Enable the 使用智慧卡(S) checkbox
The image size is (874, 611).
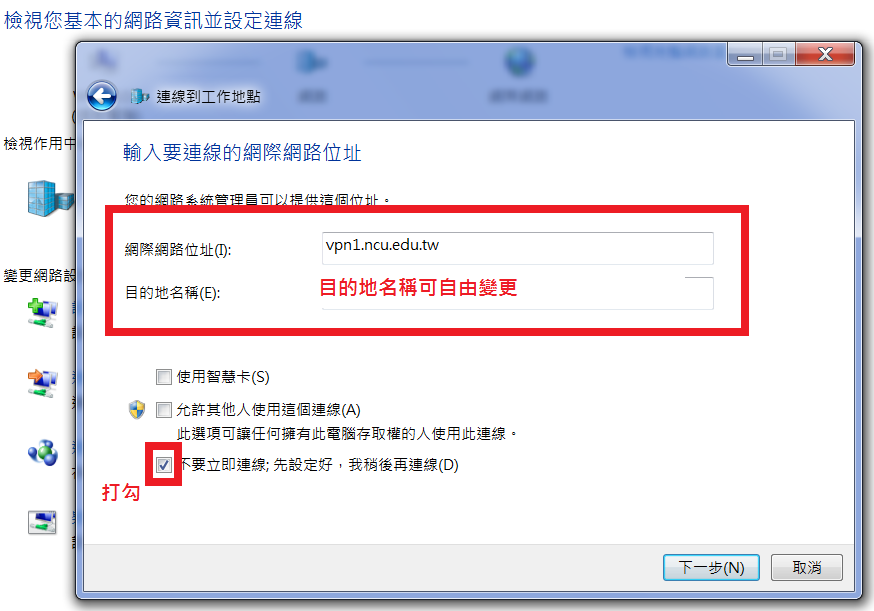pyautogui.click(x=163, y=377)
